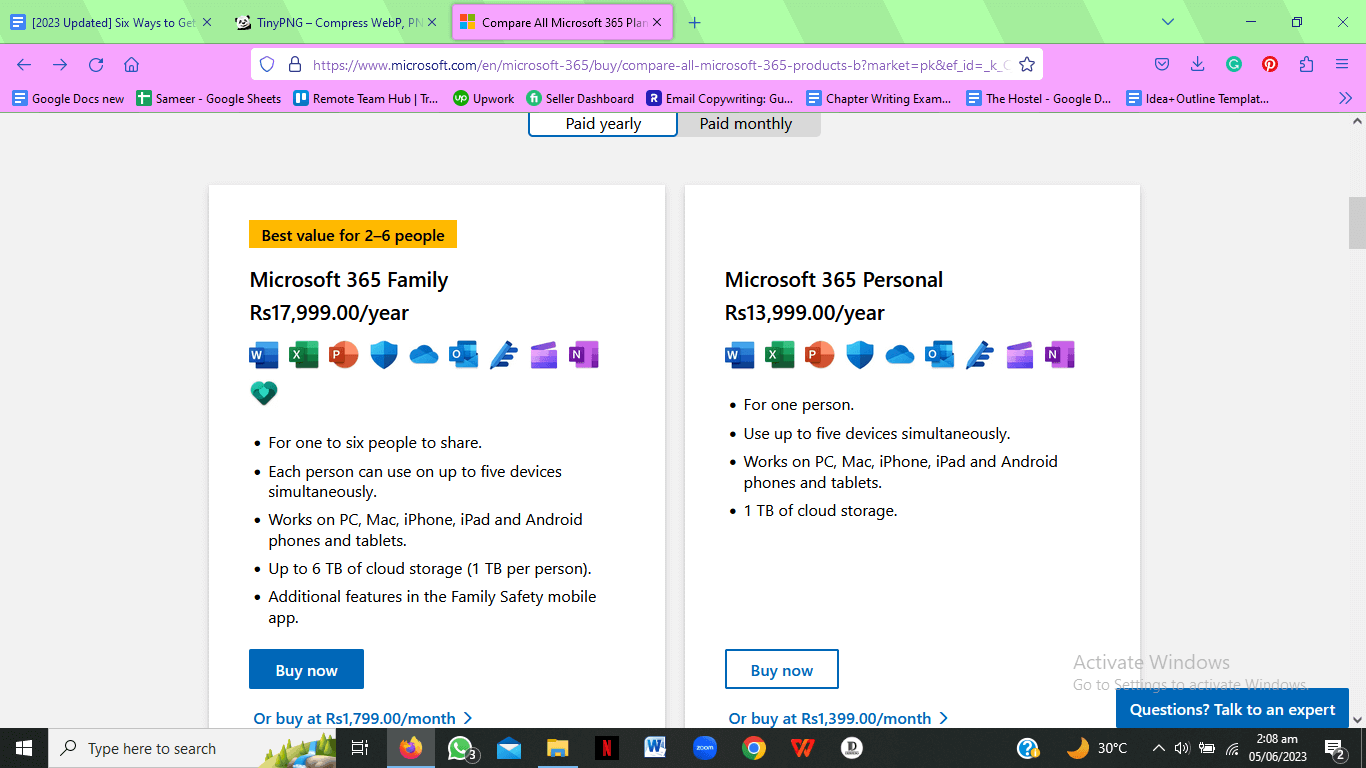Click the Pinterest extension icon
The width and height of the screenshot is (1366, 768).
coord(1270,65)
